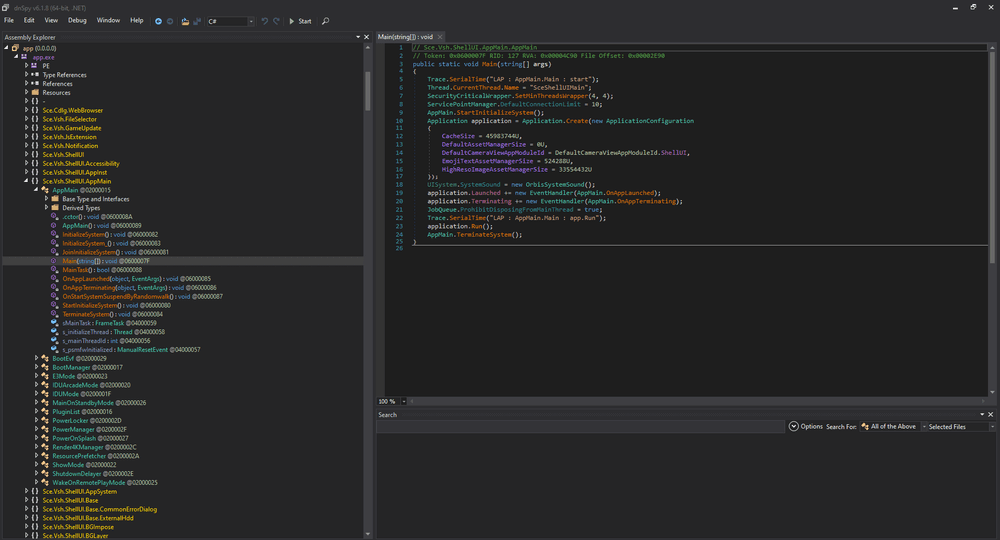Open the Debug menu

coord(77,21)
